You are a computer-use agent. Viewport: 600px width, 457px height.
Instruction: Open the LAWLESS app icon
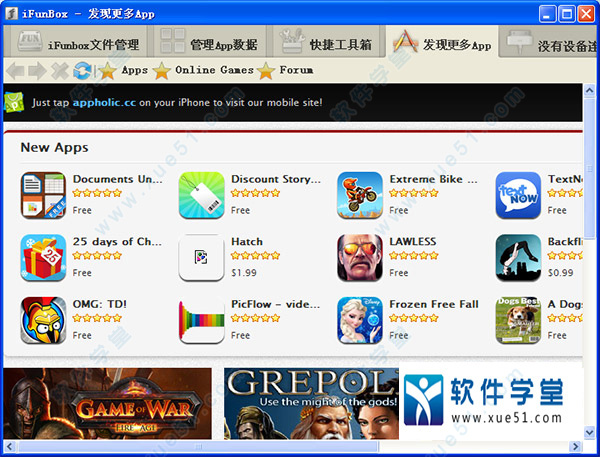360,258
